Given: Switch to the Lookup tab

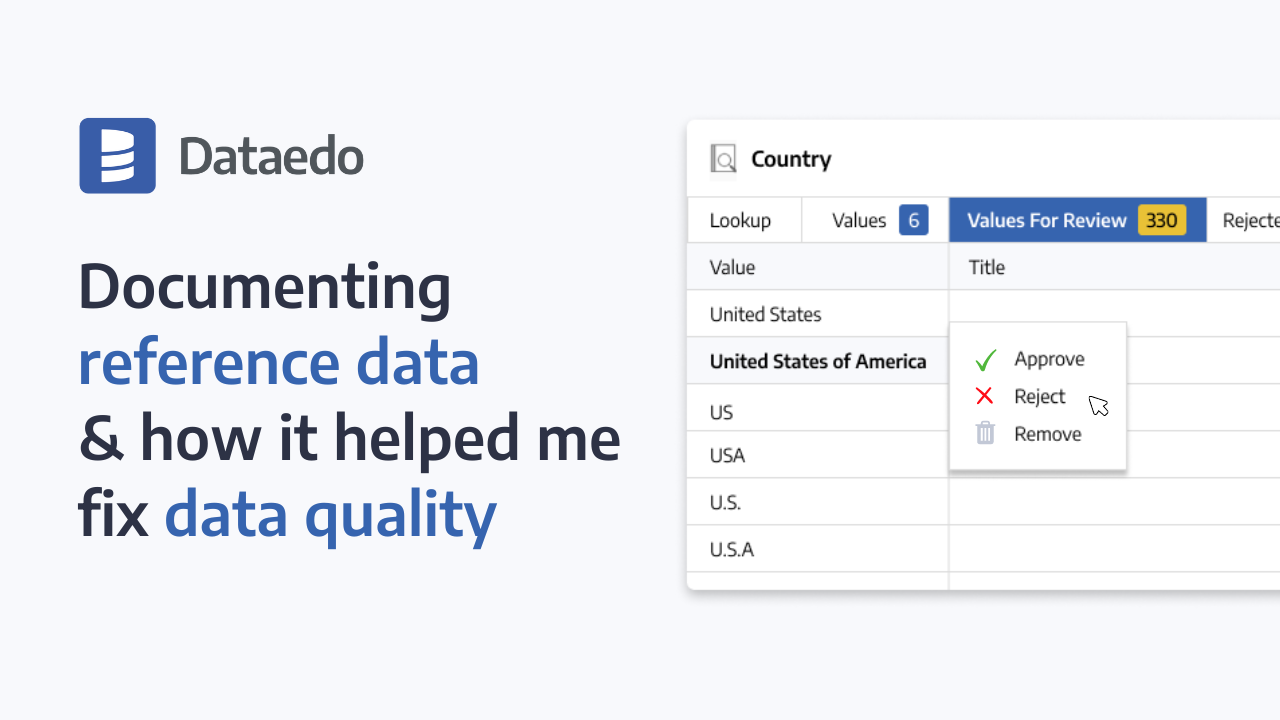Looking at the screenshot, I should click(740, 221).
